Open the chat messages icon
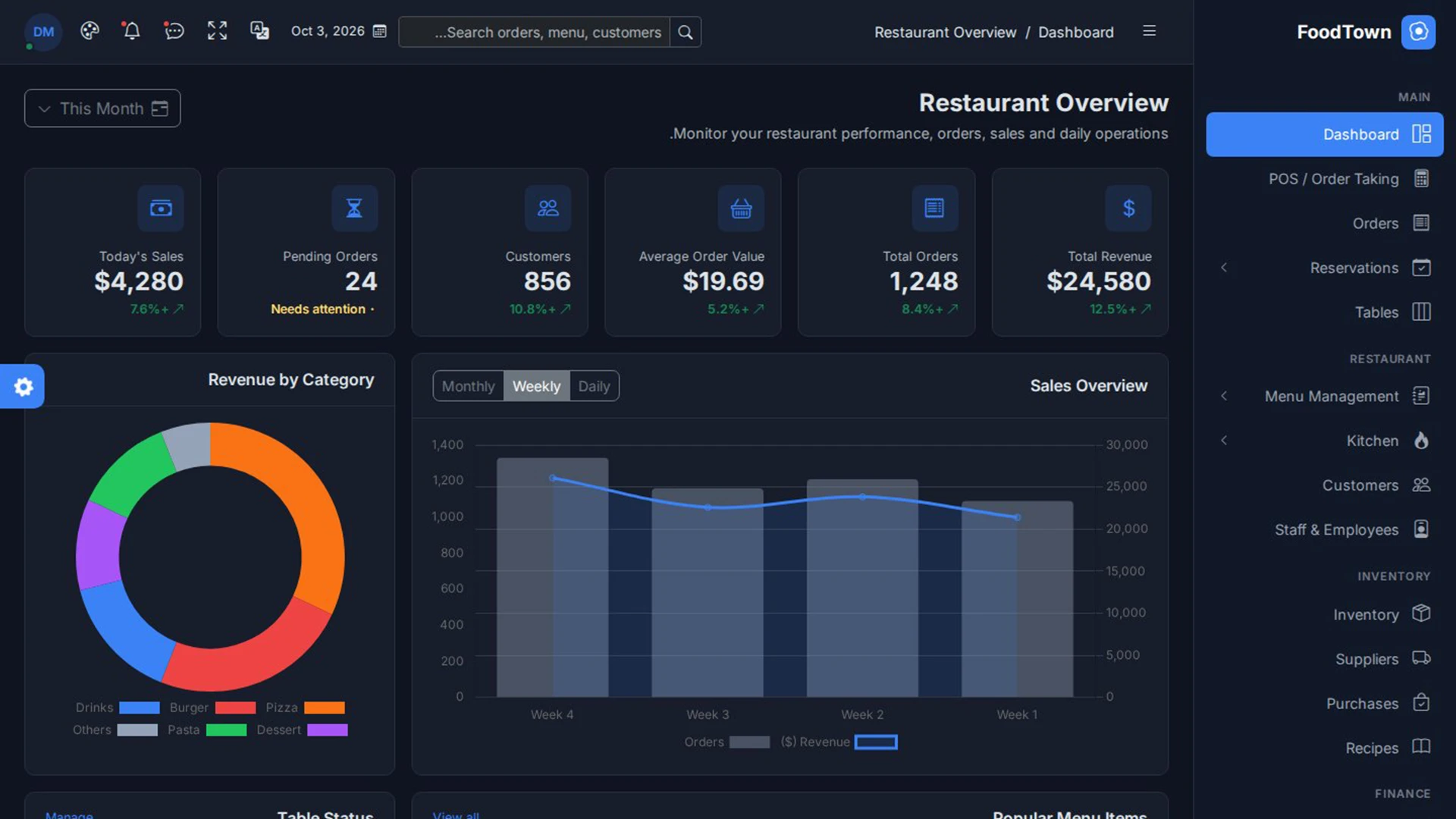 pos(174,31)
